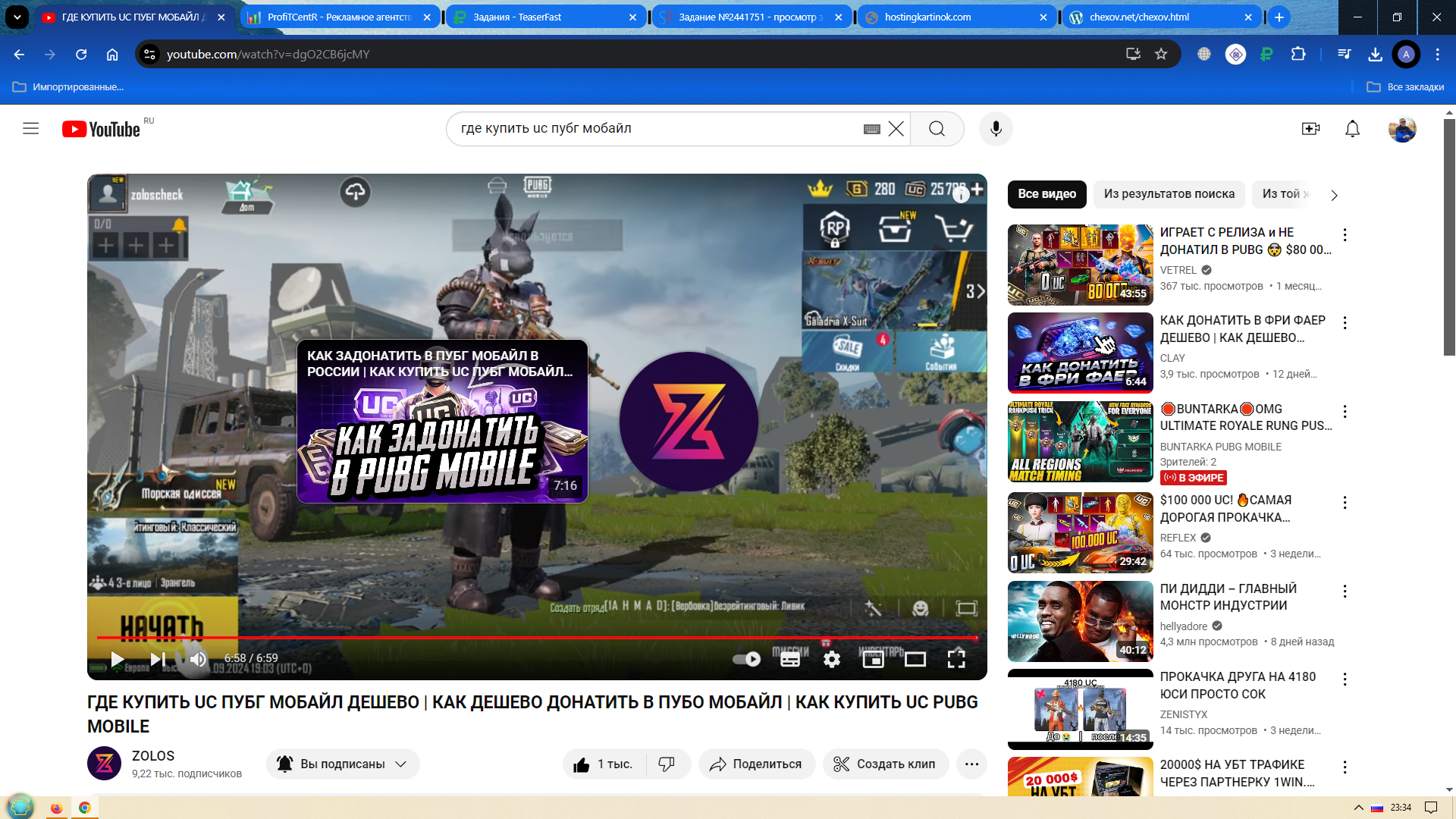The width and height of the screenshot is (1456, 819).
Task: Clear the search query with X icon
Action: [896, 129]
